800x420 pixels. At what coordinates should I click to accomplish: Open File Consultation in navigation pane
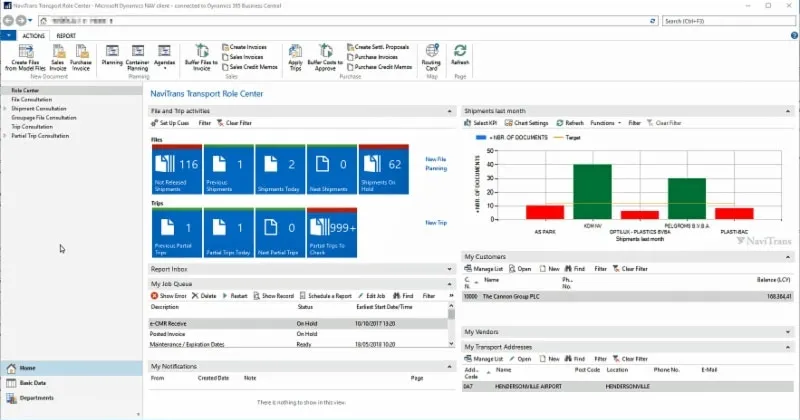point(32,100)
